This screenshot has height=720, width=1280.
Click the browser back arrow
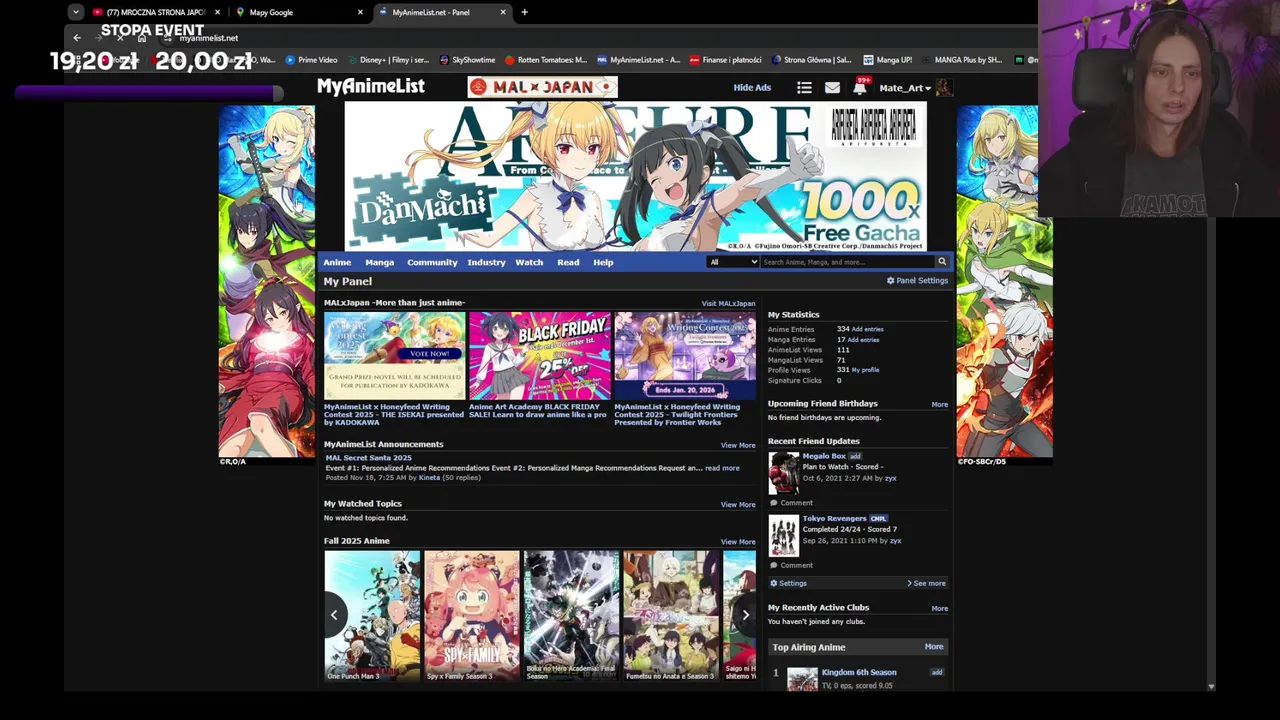tap(77, 38)
